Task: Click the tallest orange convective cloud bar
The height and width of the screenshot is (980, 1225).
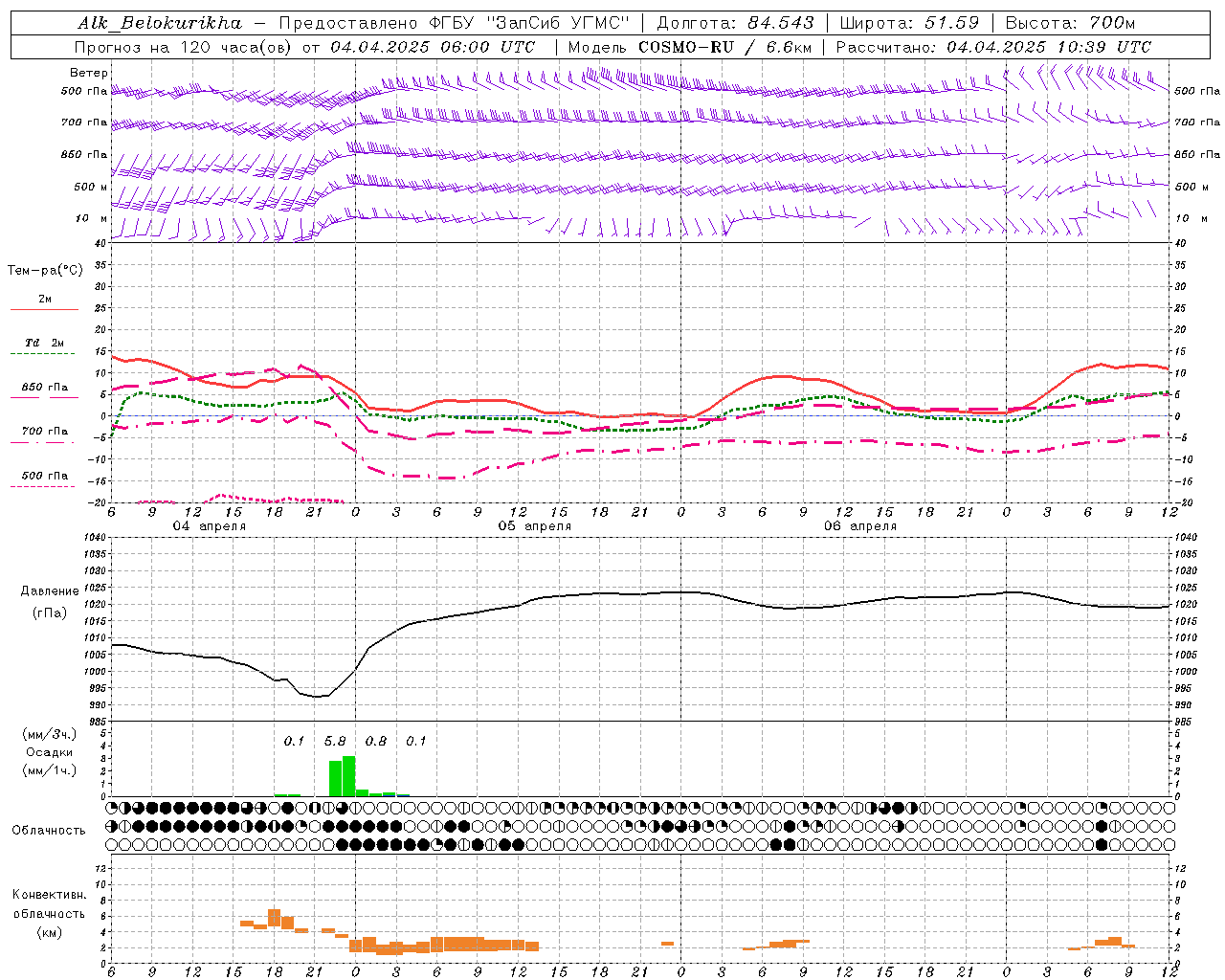Action: pos(274,918)
